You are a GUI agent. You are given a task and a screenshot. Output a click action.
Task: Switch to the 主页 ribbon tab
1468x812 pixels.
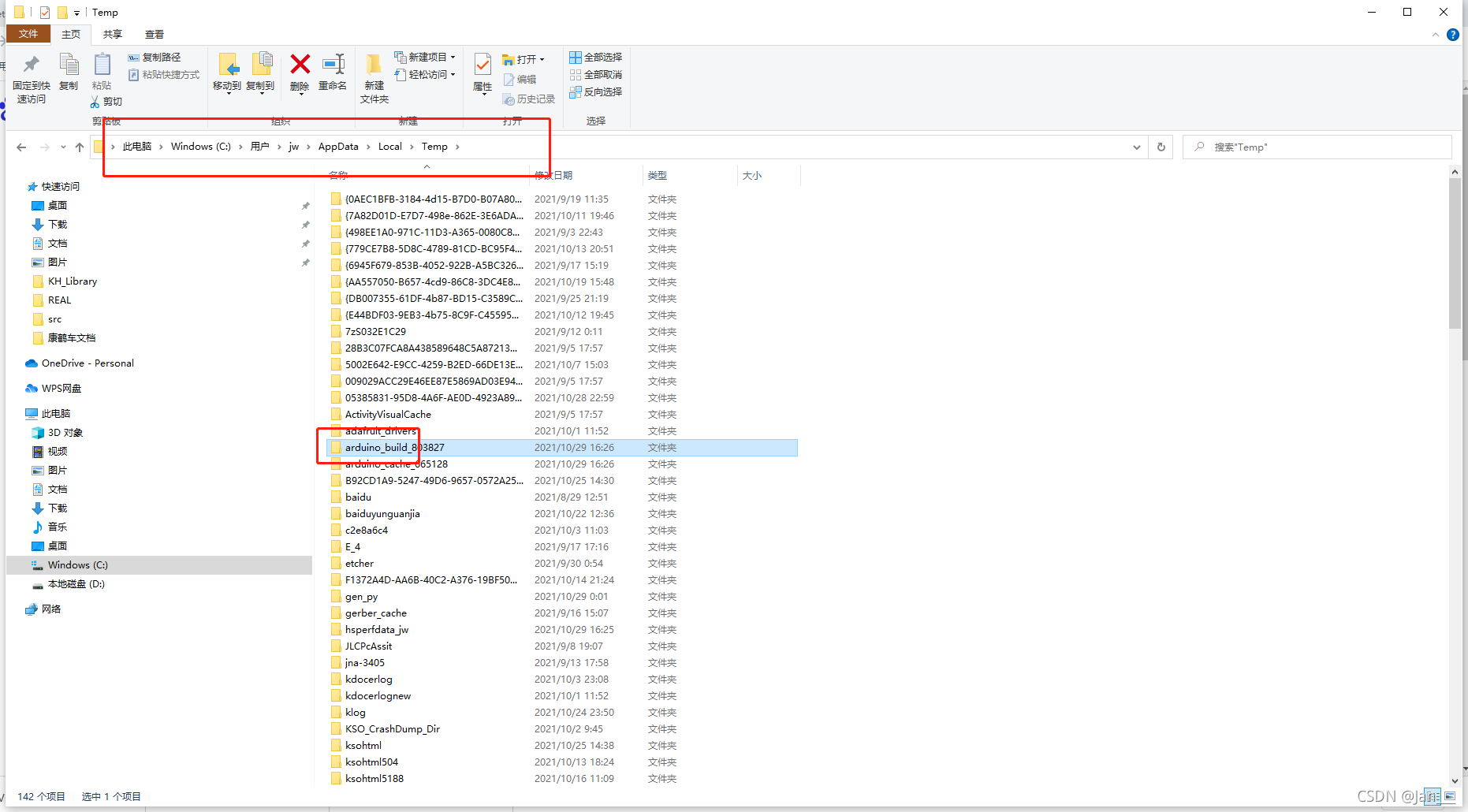71,34
